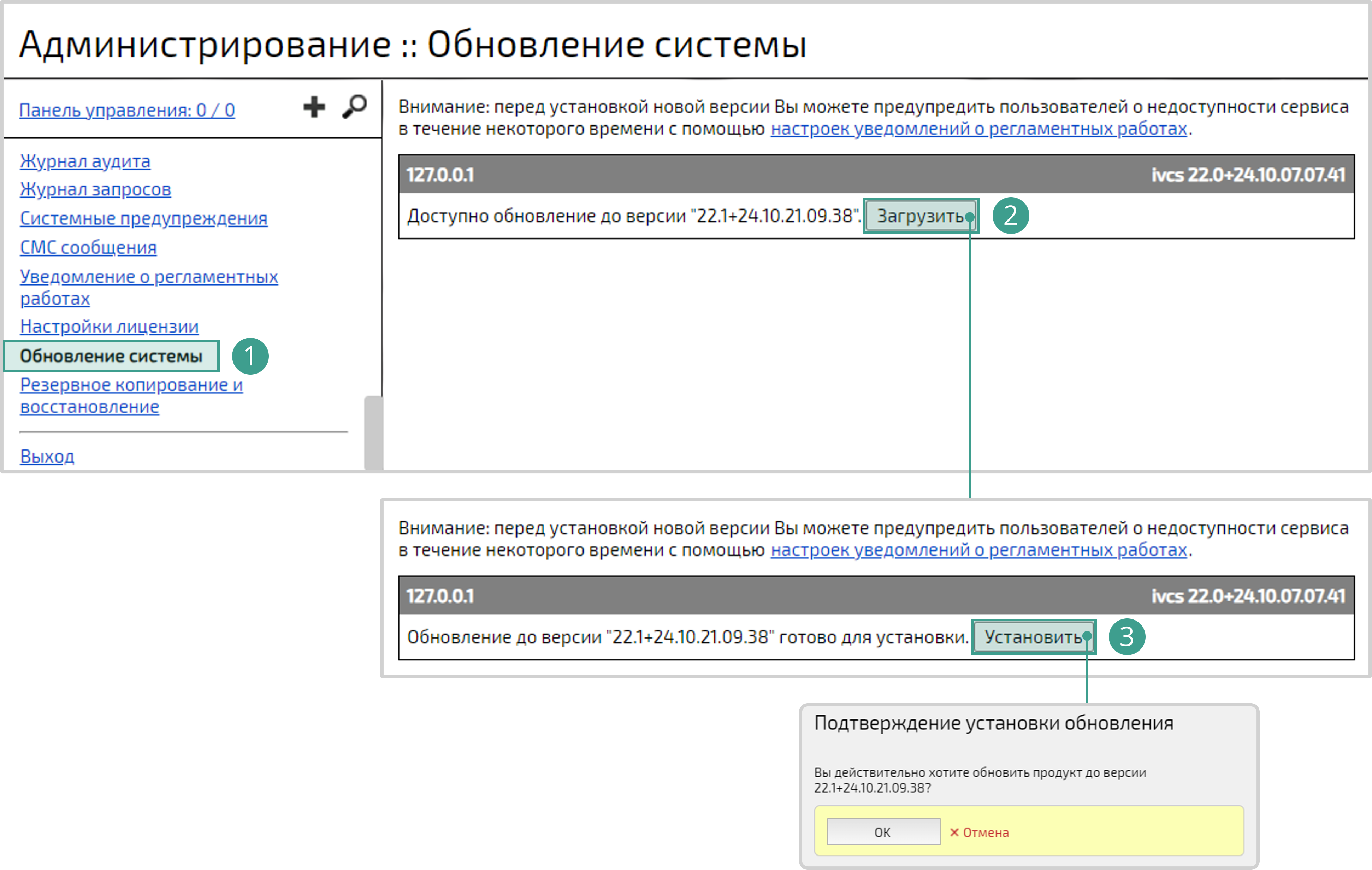Open Журнал запросов in sidebar
Image resolution: width=1372 pixels, height=870 pixels.
click(x=95, y=189)
